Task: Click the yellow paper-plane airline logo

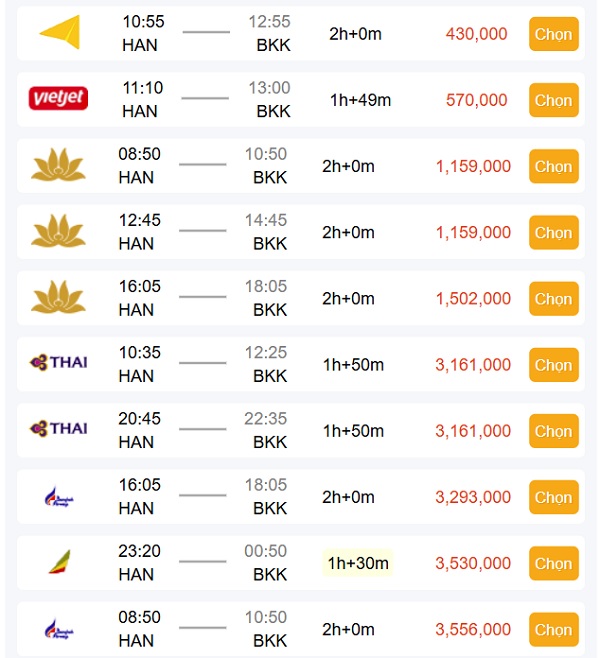Action: [59, 32]
